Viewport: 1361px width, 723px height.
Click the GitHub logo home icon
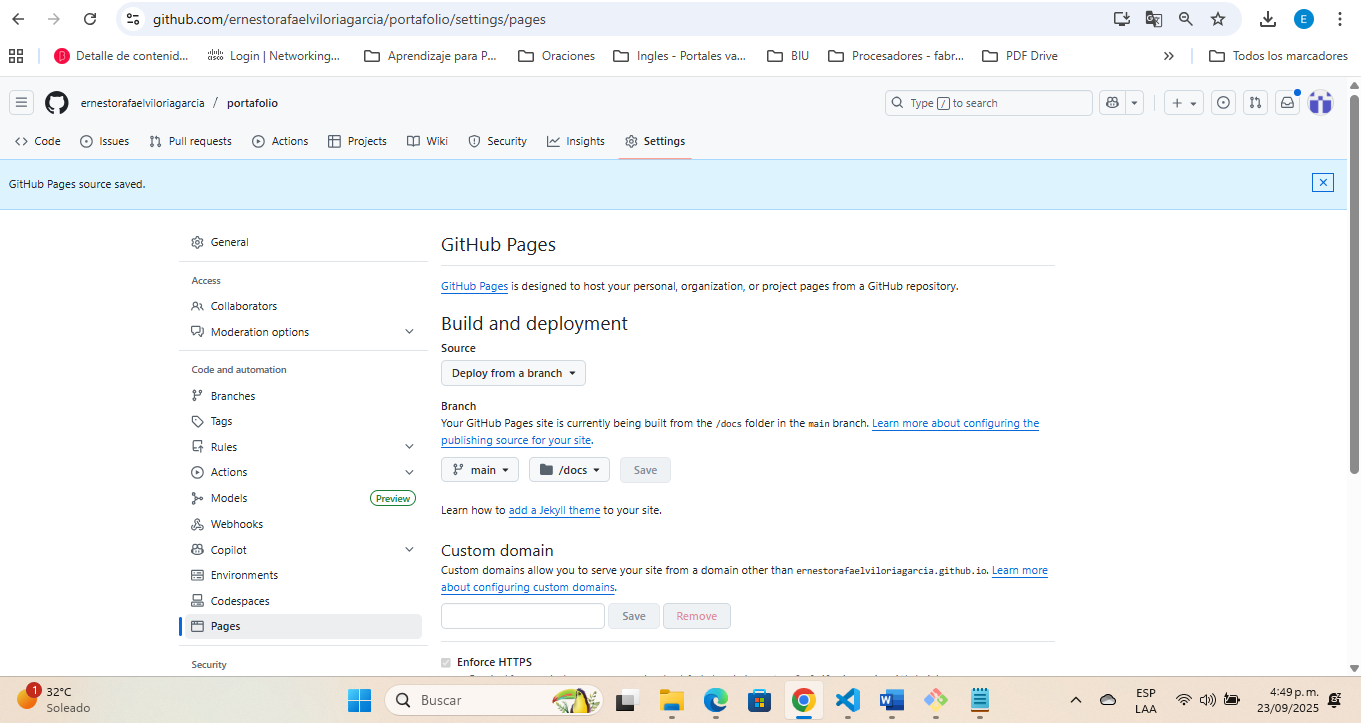coord(57,103)
